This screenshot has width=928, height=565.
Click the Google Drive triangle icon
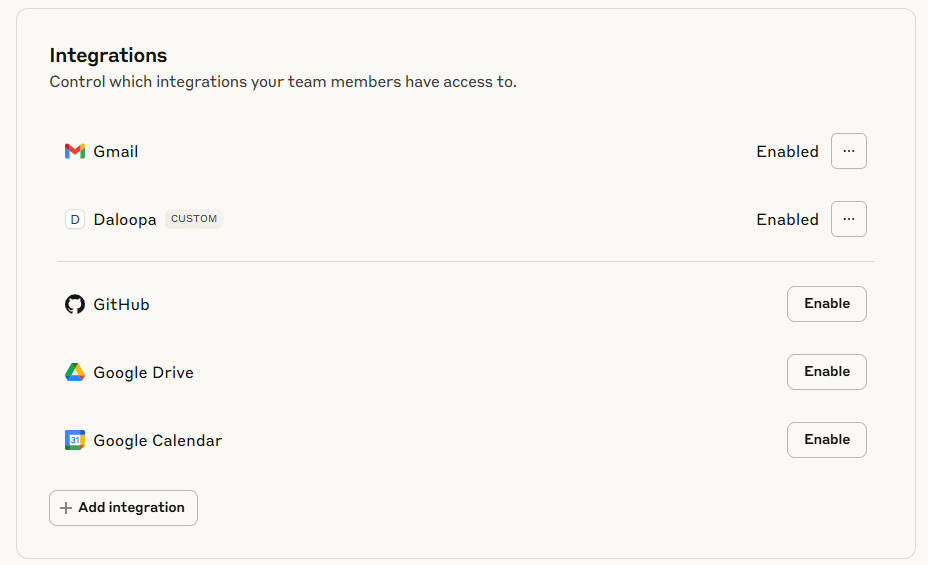click(75, 372)
